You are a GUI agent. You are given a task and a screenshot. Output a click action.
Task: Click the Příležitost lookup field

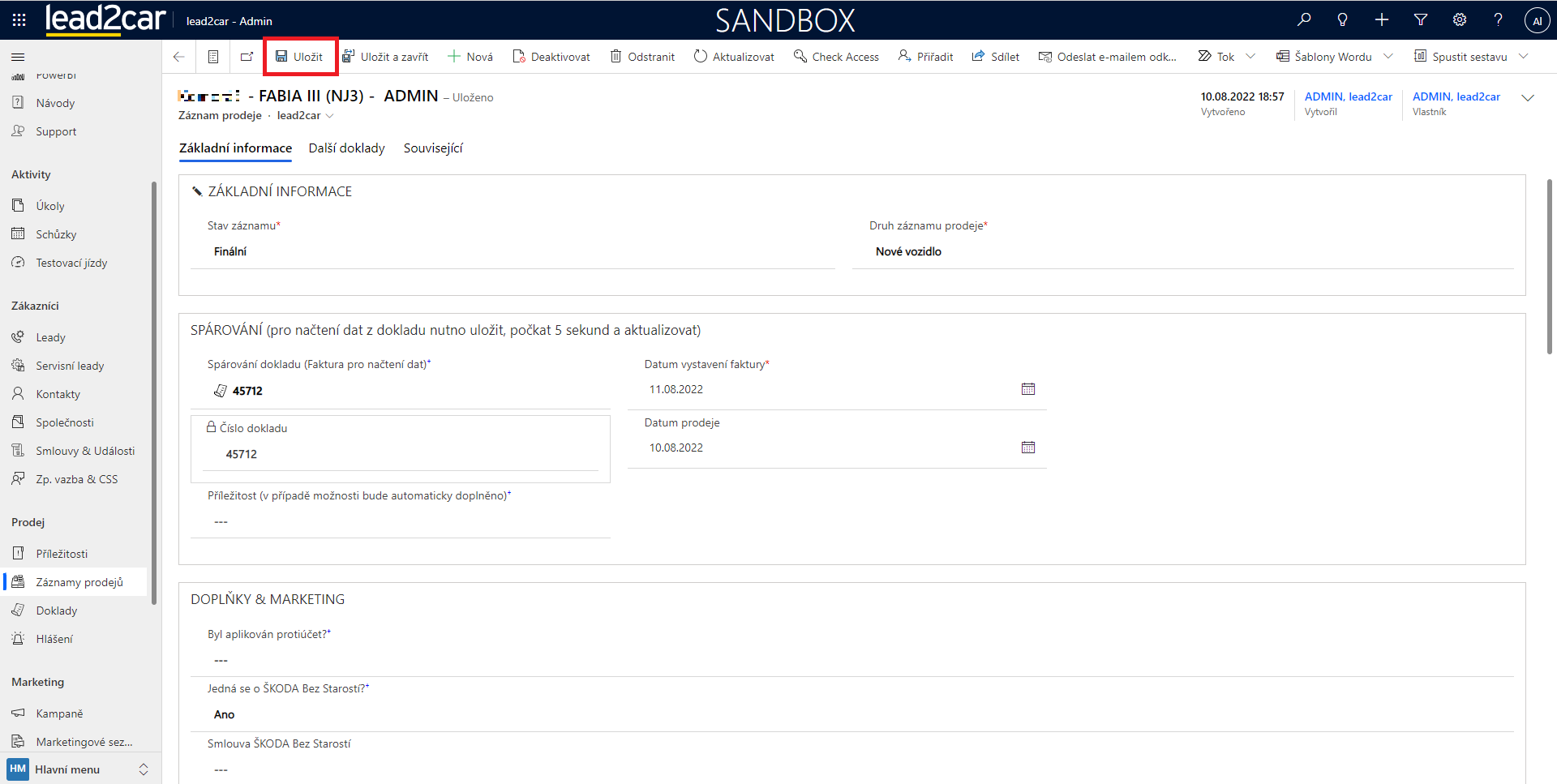401,521
